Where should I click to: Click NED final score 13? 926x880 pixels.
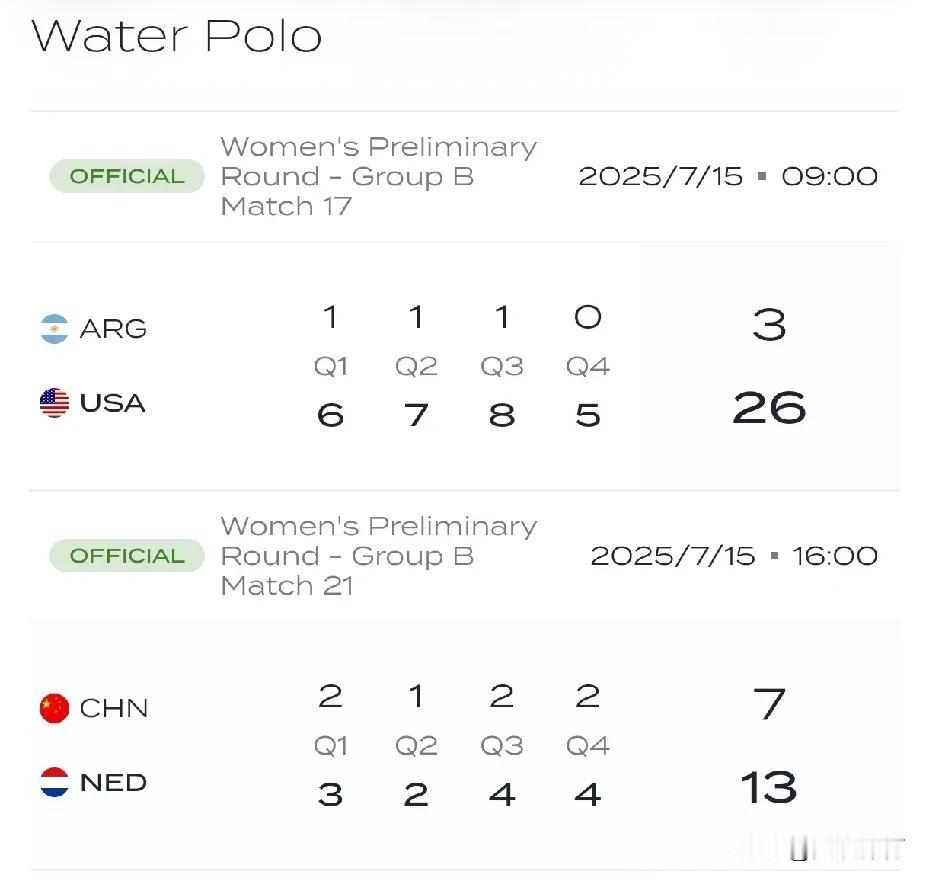tap(769, 787)
